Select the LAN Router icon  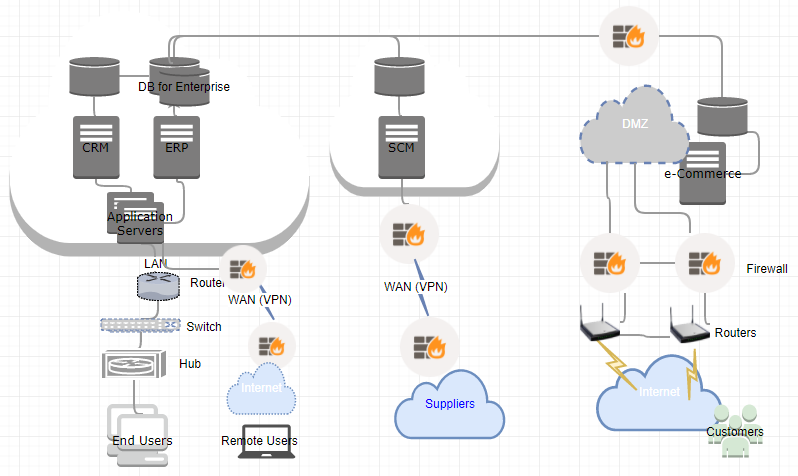click(x=158, y=286)
